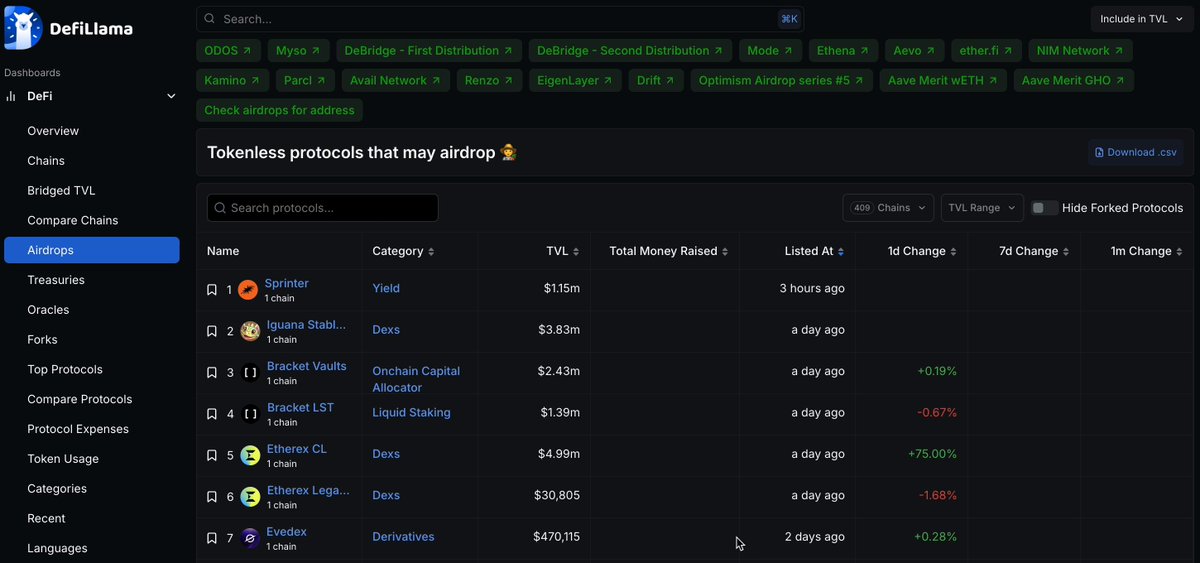Image resolution: width=1200 pixels, height=563 pixels.
Task: Sort table by 1m Change column
Action: pos(1147,251)
